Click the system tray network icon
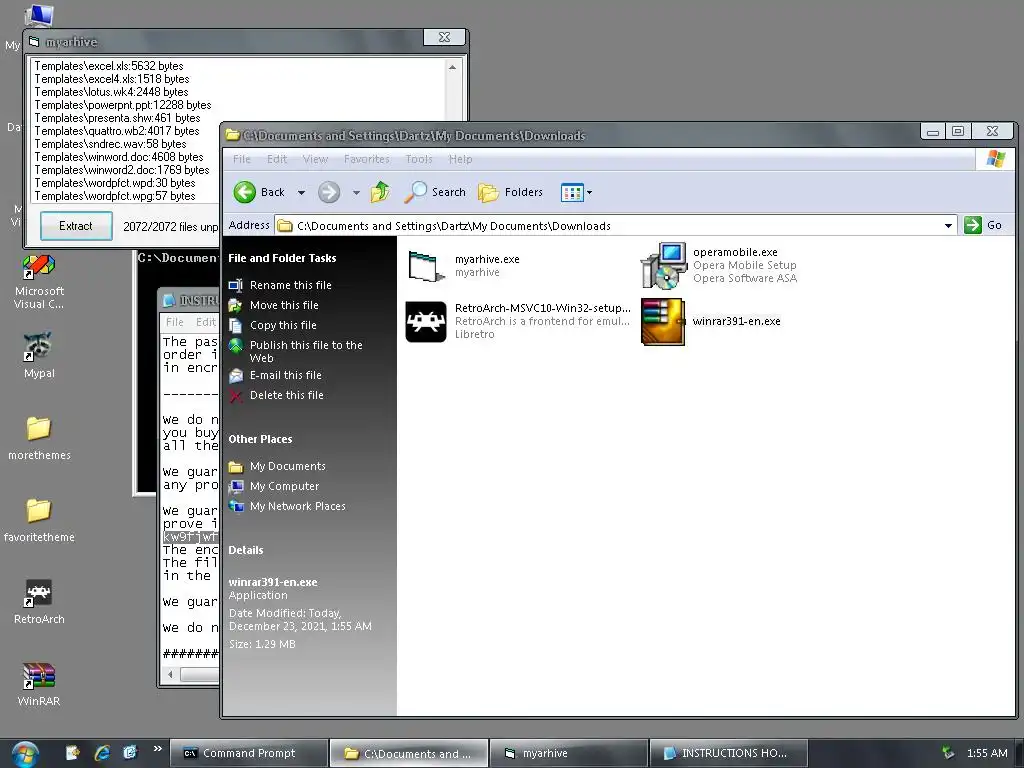Viewport: 1024px width, 768px height. (x=948, y=753)
